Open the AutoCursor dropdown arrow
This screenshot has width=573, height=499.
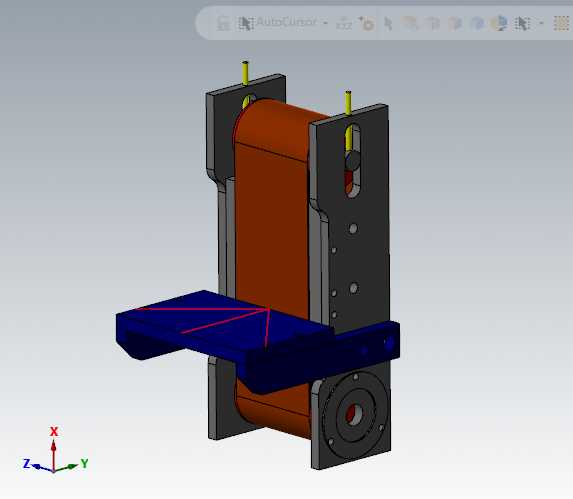pos(325,23)
